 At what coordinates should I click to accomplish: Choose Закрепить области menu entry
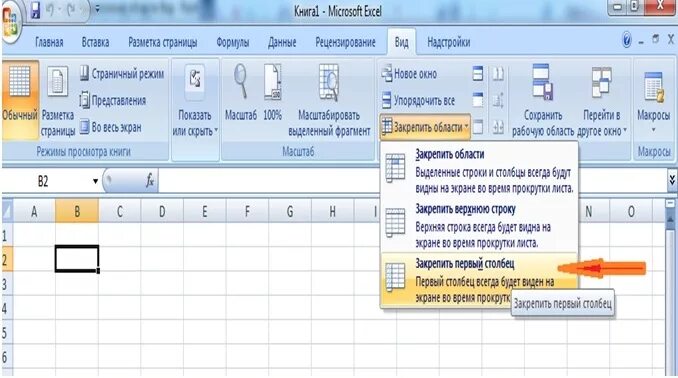479,170
